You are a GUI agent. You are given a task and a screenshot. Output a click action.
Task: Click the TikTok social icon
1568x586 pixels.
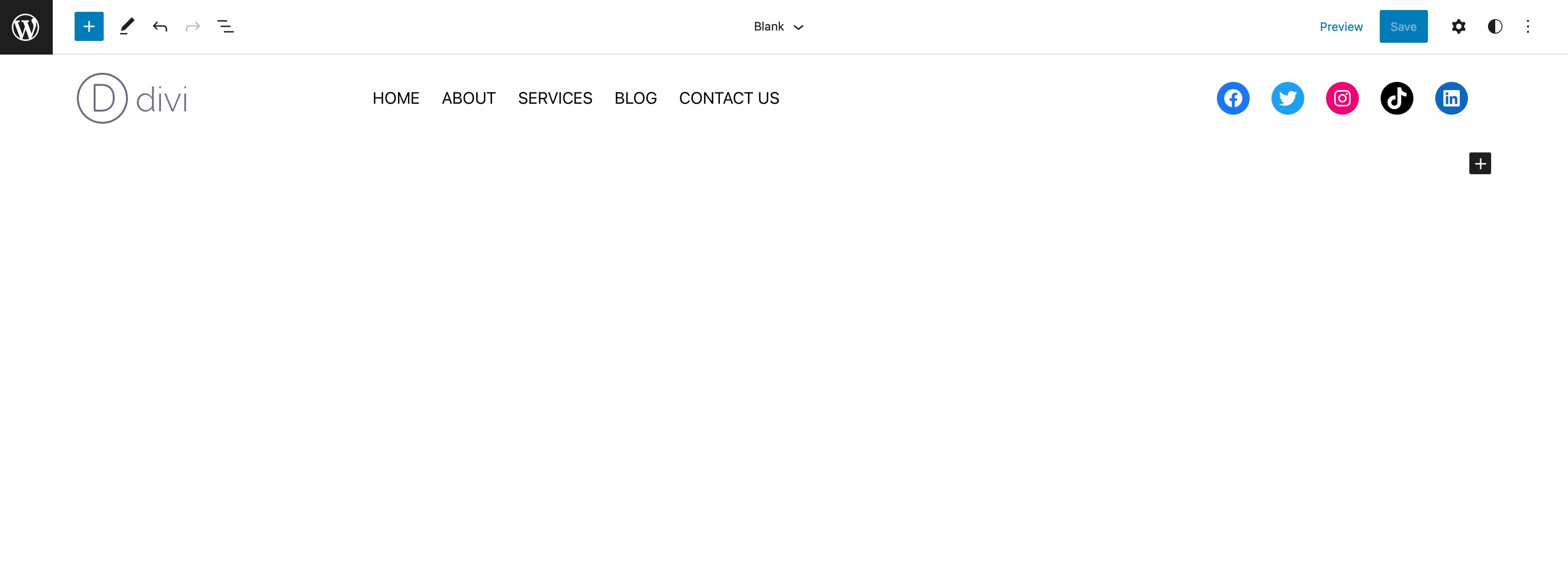point(1397,98)
